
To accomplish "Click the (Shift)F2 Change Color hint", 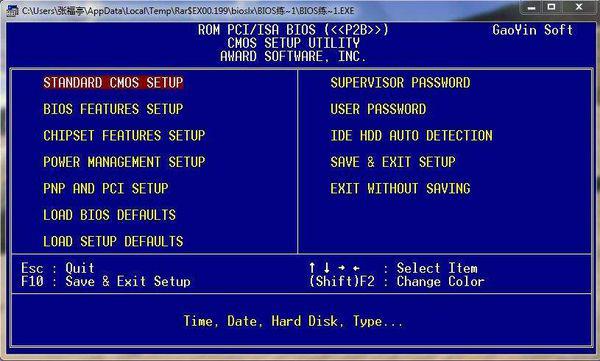I will click(x=396, y=281).
